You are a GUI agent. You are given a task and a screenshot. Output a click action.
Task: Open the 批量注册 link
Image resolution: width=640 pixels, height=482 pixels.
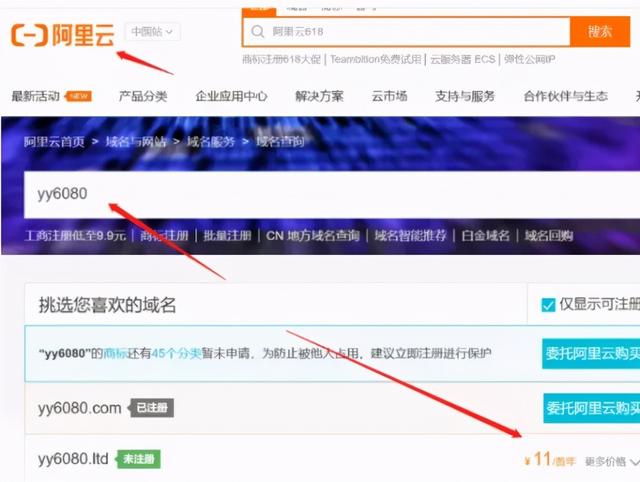point(226,236)
